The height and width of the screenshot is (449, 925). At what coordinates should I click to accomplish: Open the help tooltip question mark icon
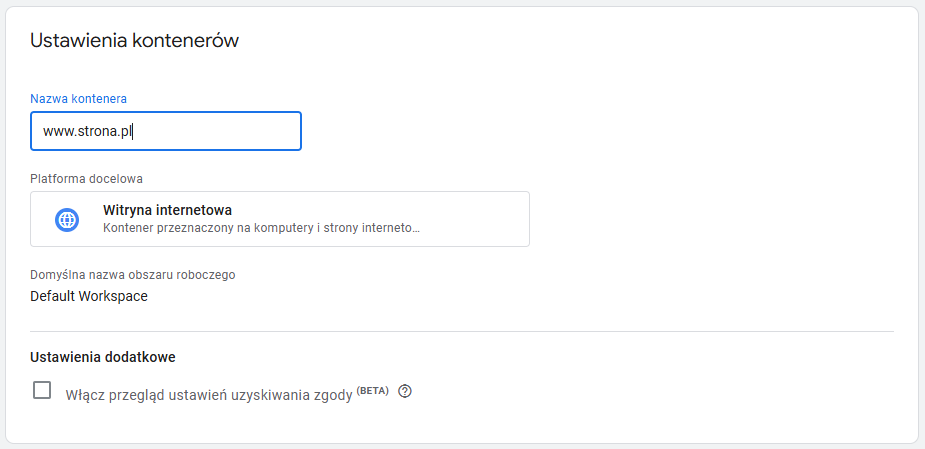point(405,391)
